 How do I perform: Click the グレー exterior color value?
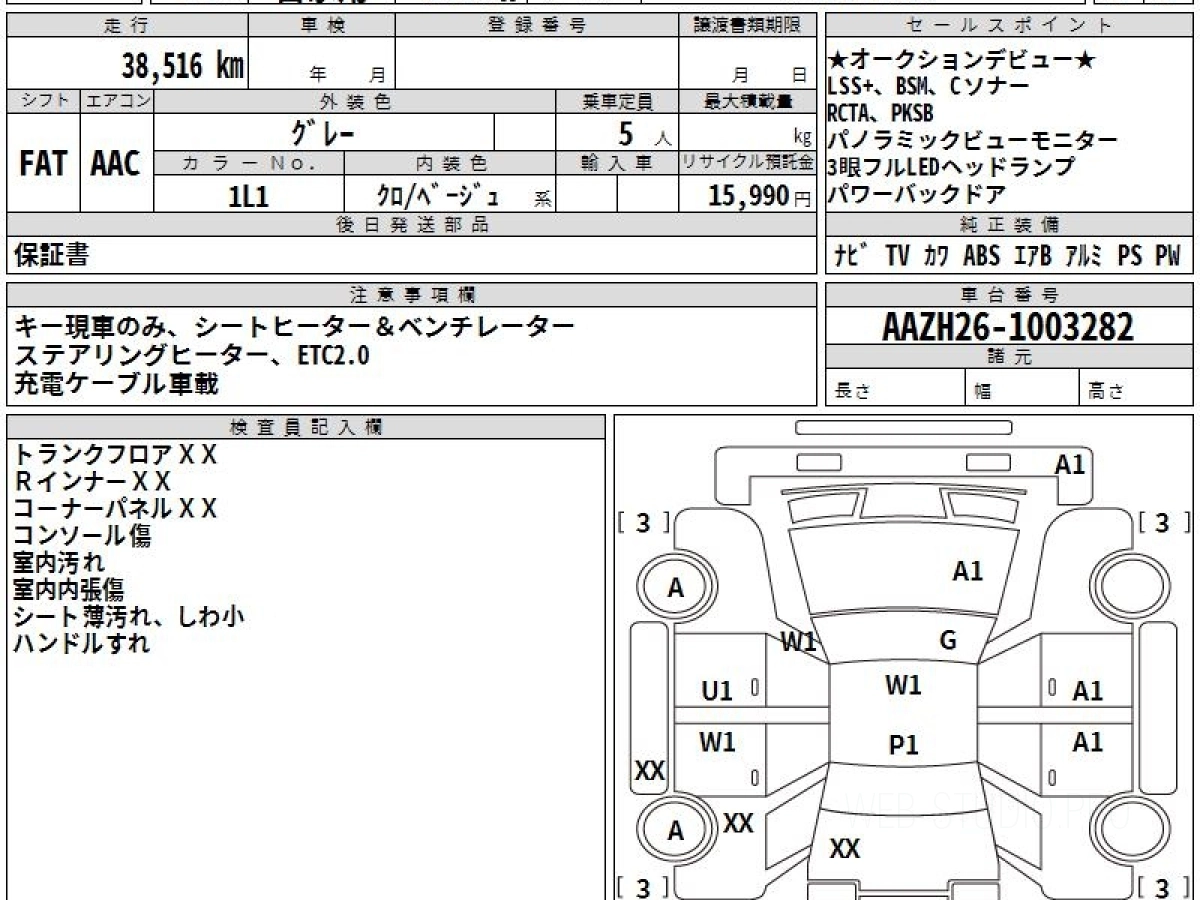coord(323,132)
